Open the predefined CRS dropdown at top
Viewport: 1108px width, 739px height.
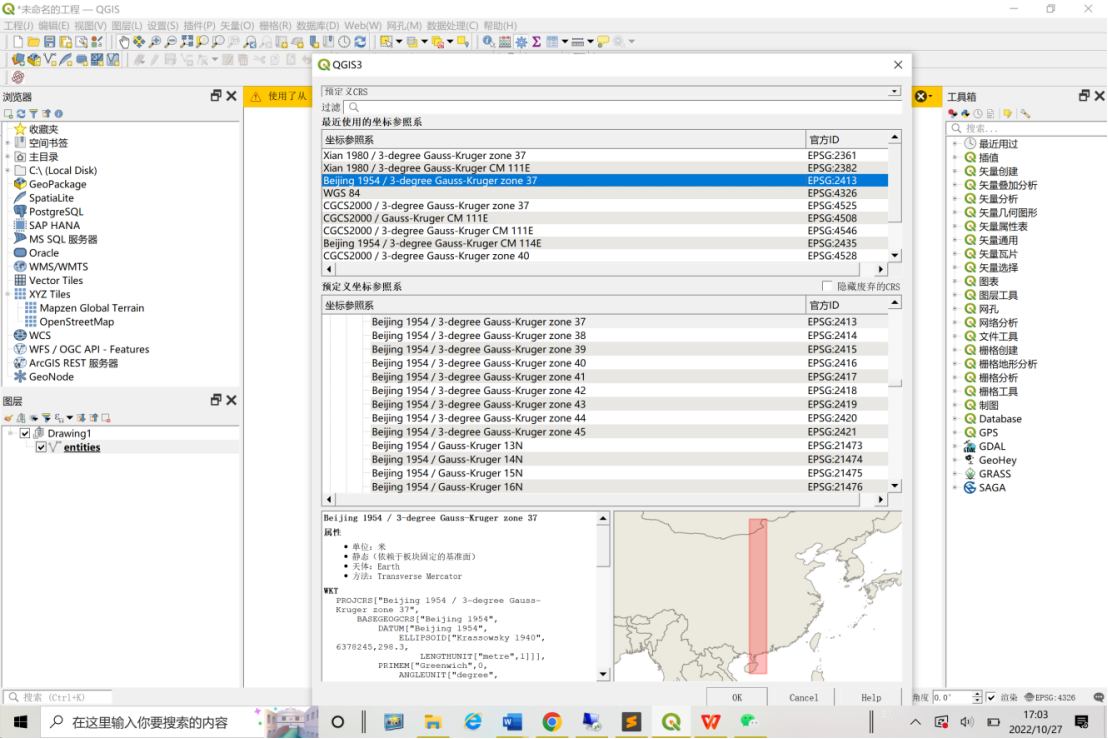(611, 91)
